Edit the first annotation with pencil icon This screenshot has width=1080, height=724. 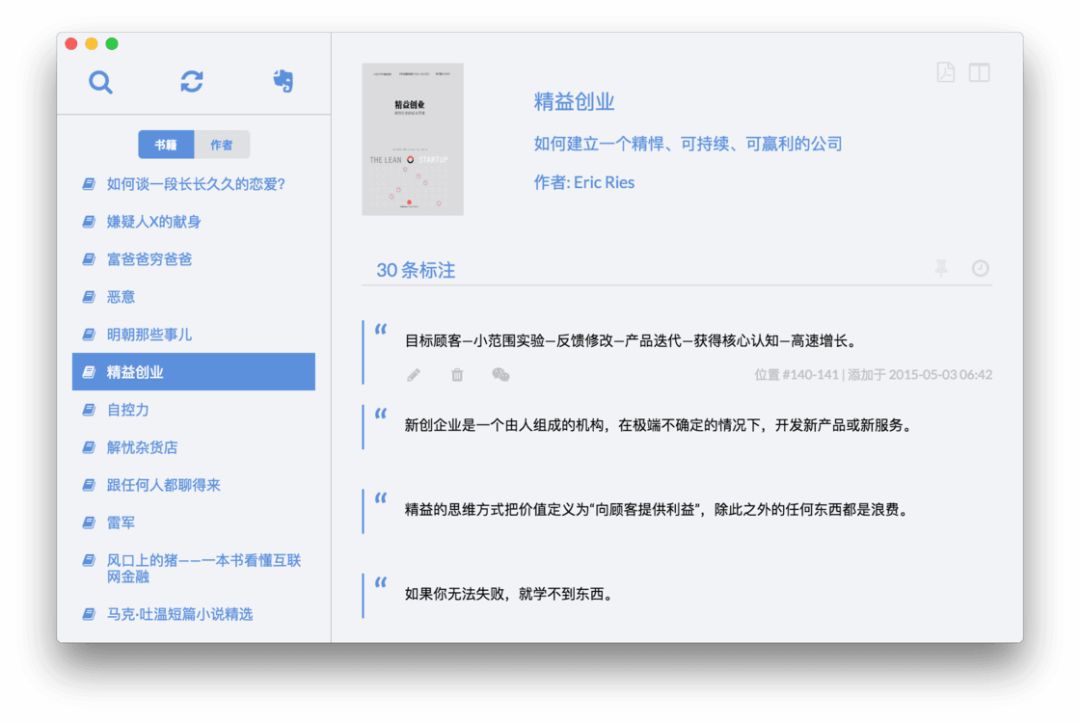click(x=413, y=375)
